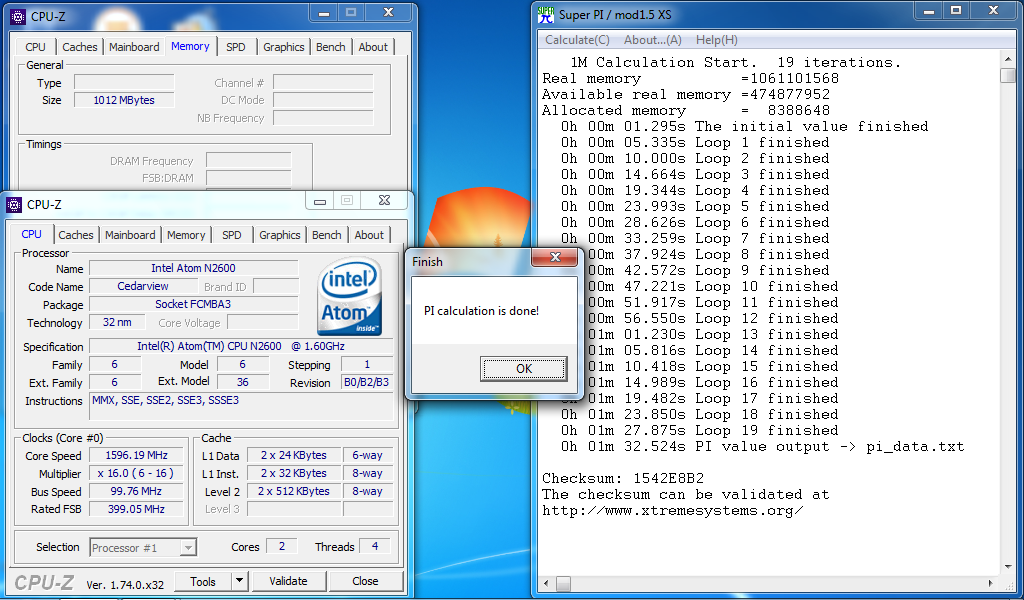Image resolution: width=1024 pixels, height=600 pixels.
Task: Click the Technology value 32 nm
Action: [x=118, y=323]
